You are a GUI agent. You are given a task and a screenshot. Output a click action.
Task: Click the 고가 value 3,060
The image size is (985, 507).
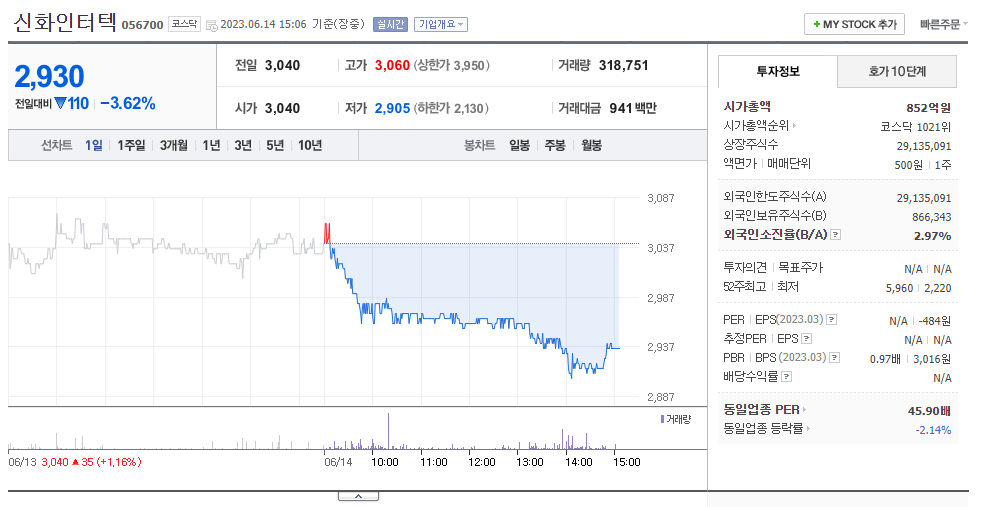coord(392,65)
